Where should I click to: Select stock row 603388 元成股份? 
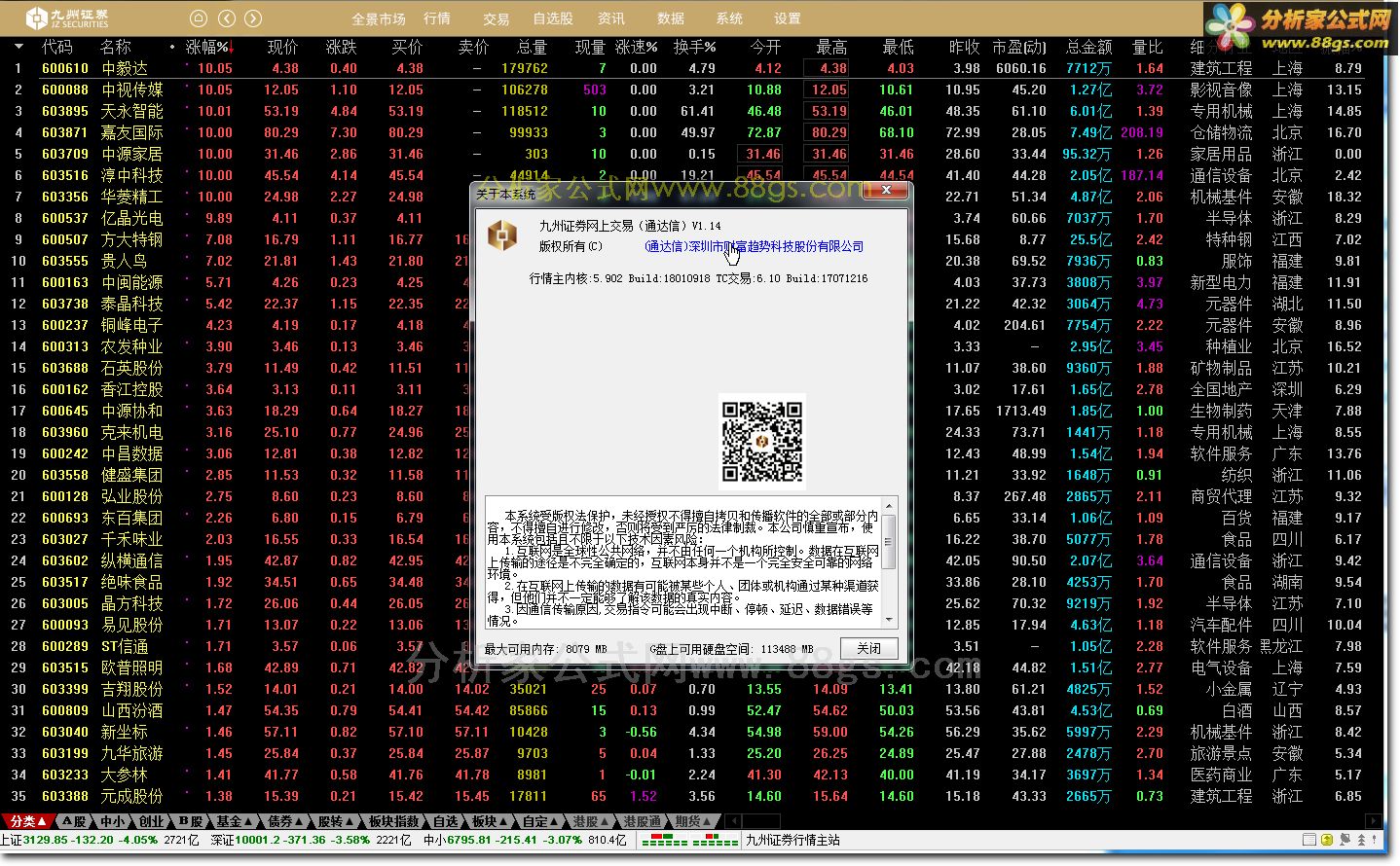691,796
